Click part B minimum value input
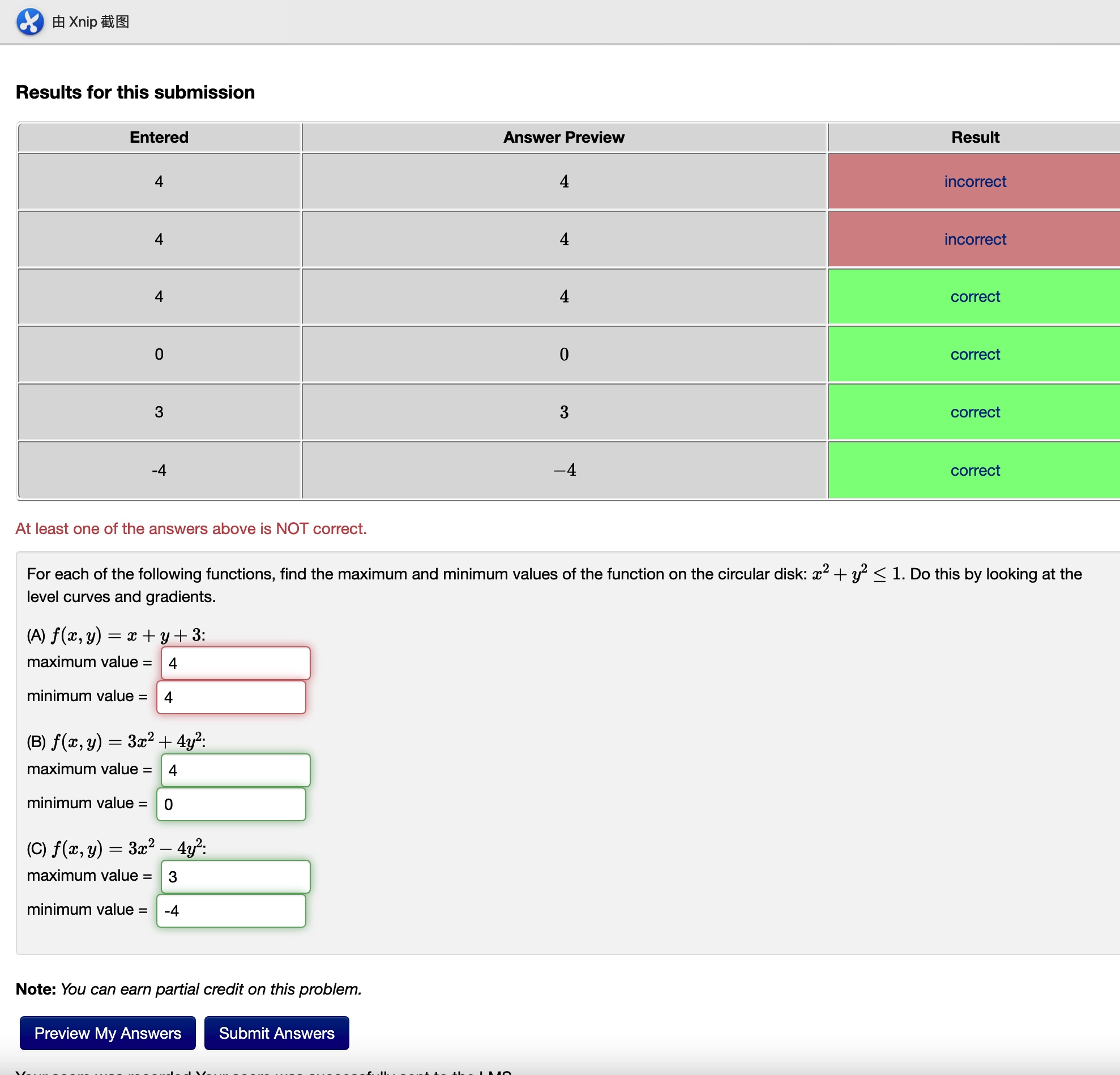The width and height of the screenshot is (1120, 1075). (231, 804)
